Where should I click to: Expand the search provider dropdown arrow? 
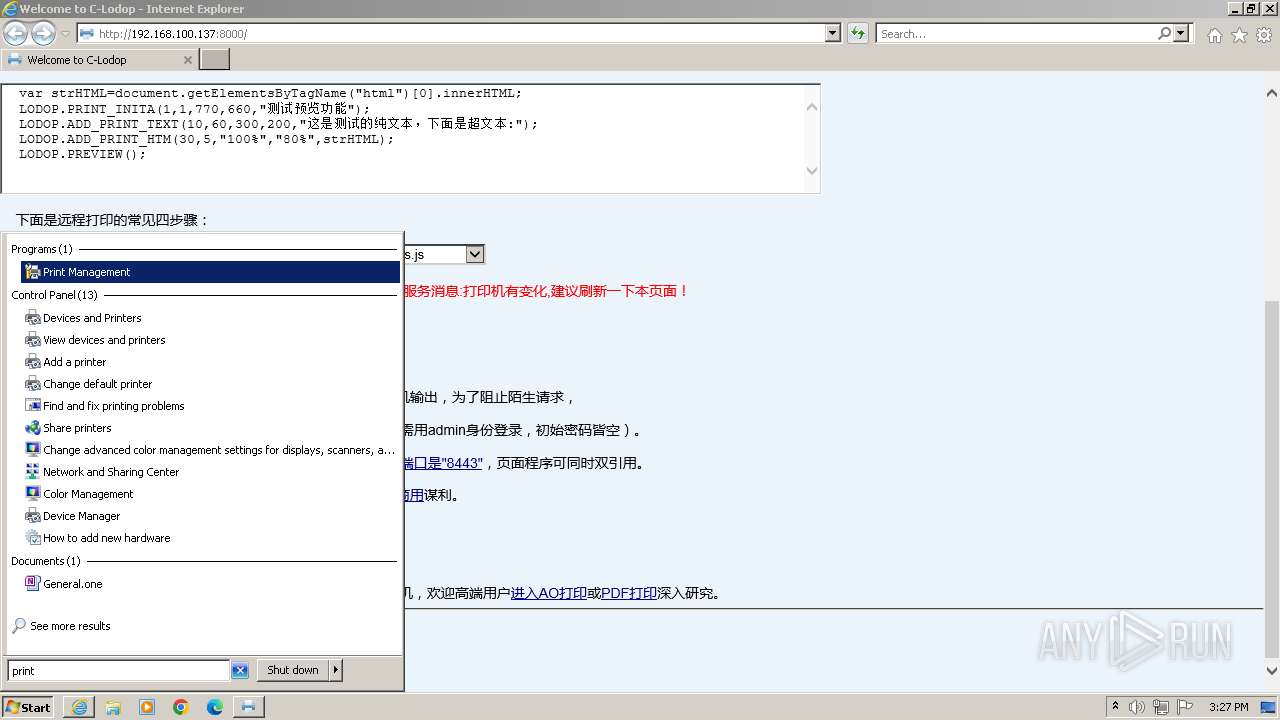pyautogui.click(x=1182, y=34)
